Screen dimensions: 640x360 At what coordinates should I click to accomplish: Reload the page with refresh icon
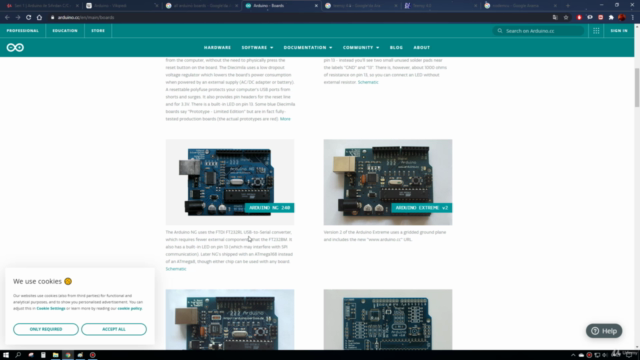pos(29,18)
